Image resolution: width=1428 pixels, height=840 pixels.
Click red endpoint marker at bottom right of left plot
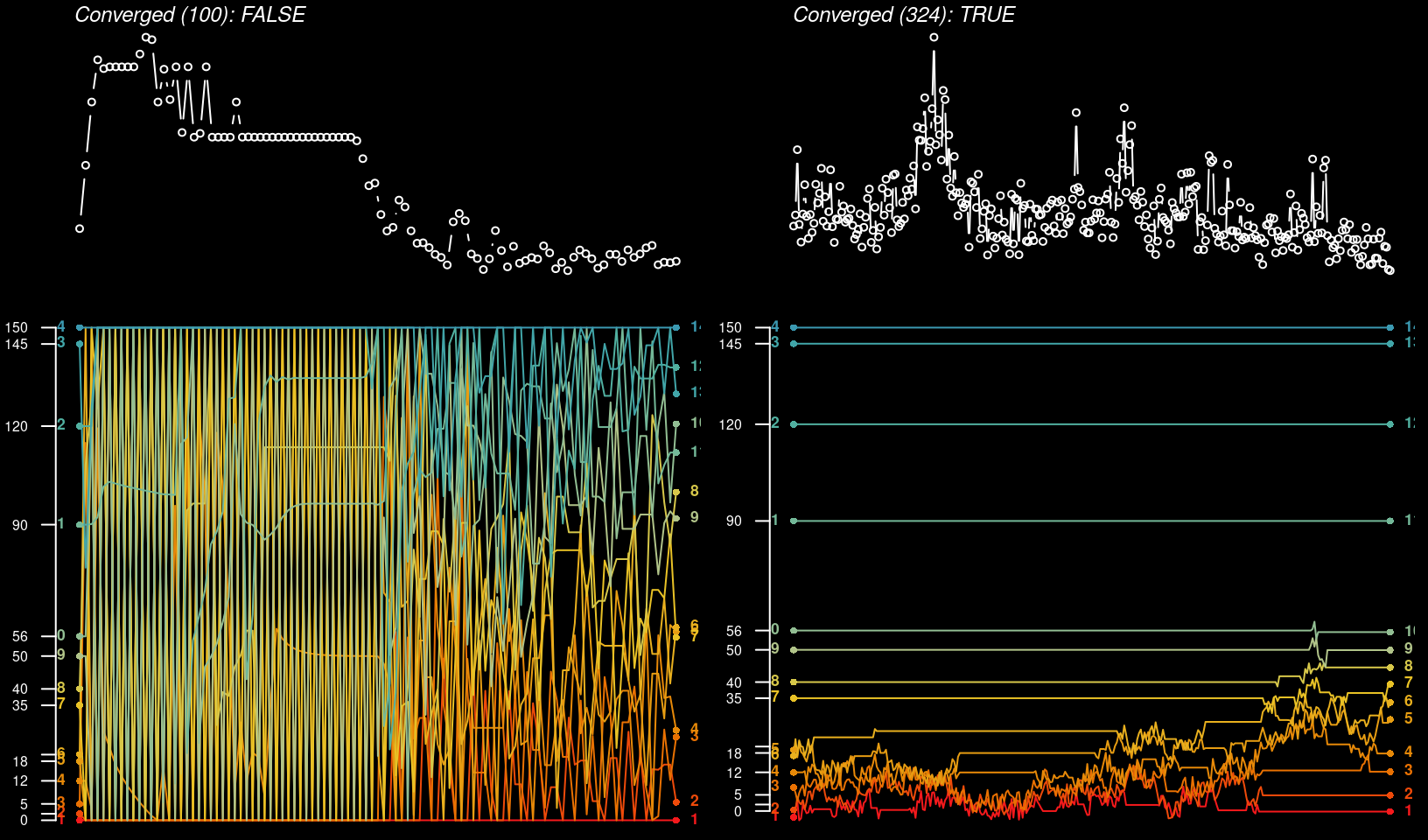coord(676,820)
